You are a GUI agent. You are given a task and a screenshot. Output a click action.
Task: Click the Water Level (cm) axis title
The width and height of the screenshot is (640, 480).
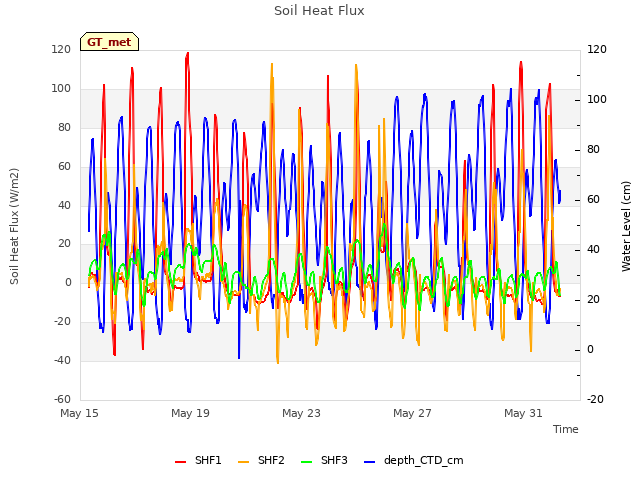click(626, 226)
